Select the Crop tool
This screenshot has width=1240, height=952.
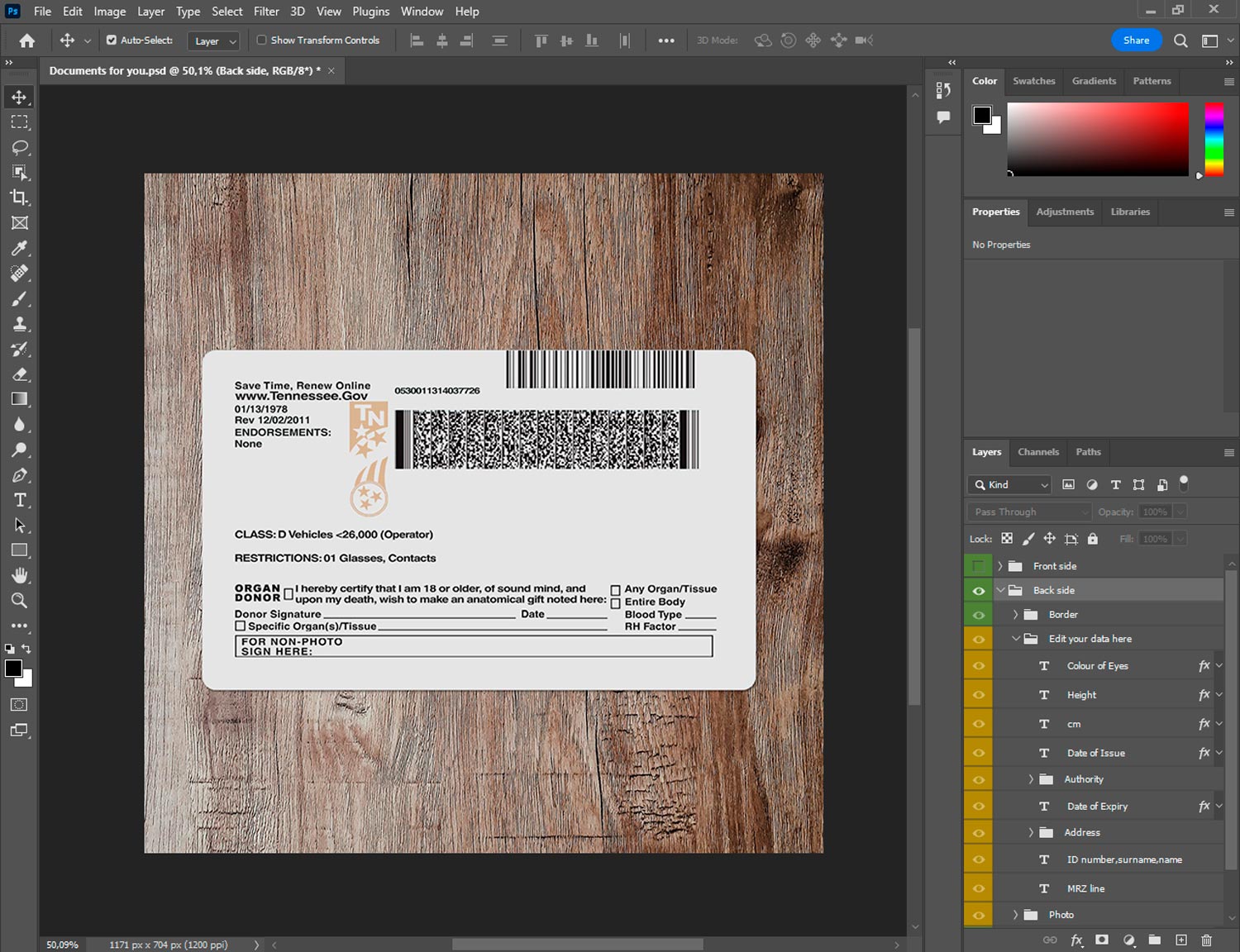20,198
